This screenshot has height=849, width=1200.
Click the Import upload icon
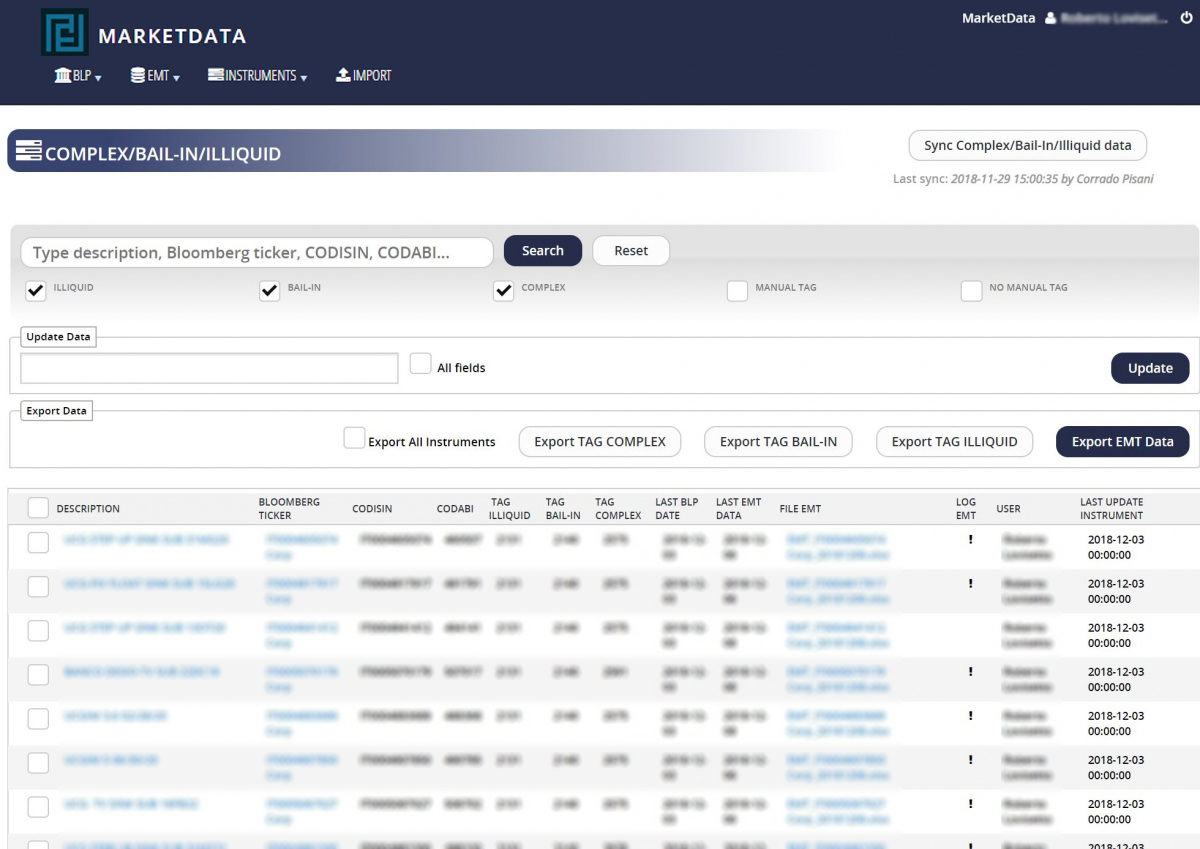click(343, 75)
